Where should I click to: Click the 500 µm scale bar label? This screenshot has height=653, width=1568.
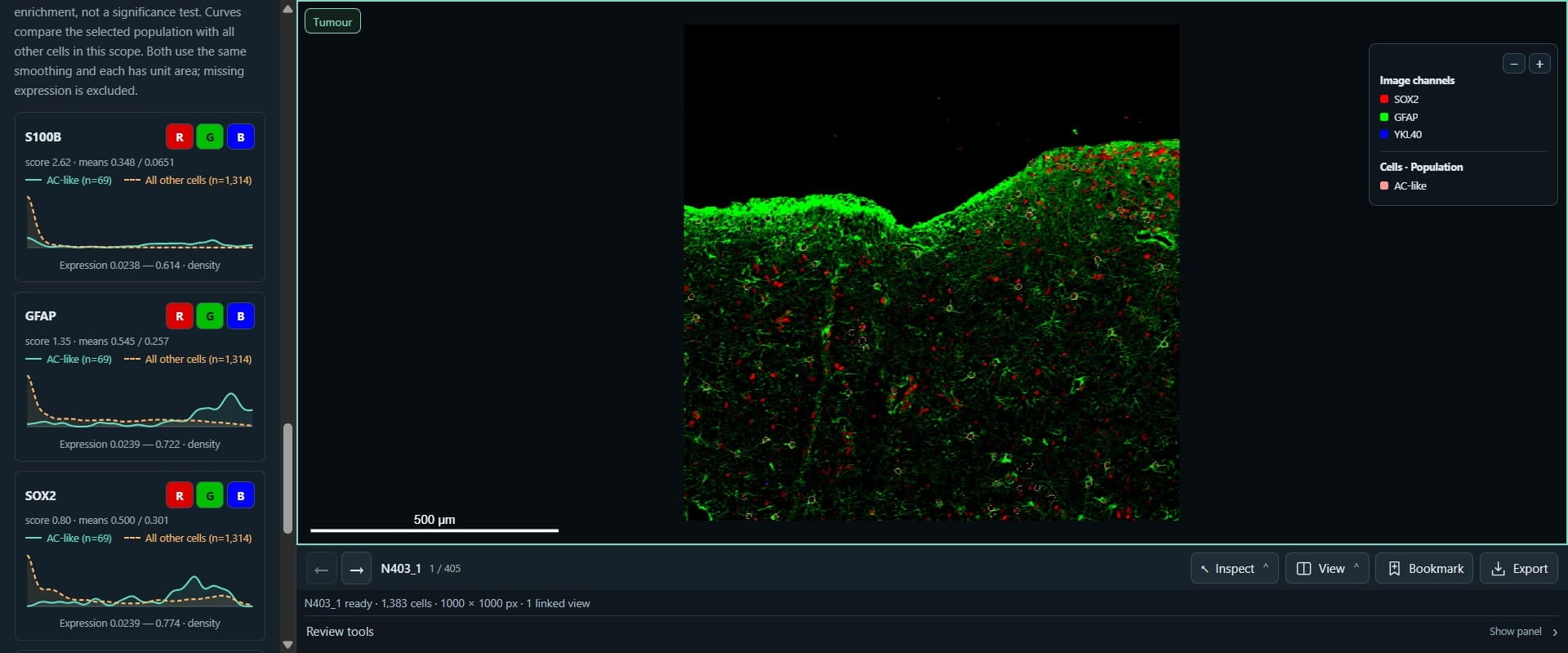click(x=434, y=519)
